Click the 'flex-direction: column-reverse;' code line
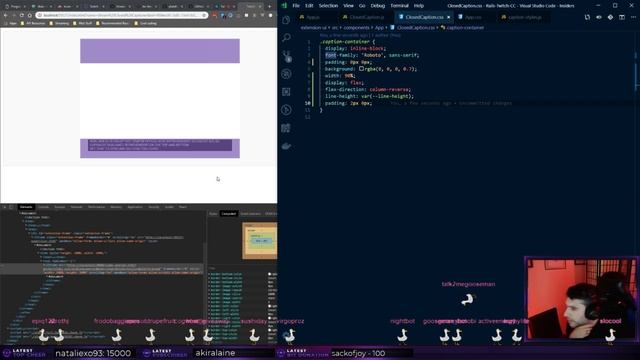Image resolution: width=640 pixels, height=360 pixels. [x=368, y=89]
